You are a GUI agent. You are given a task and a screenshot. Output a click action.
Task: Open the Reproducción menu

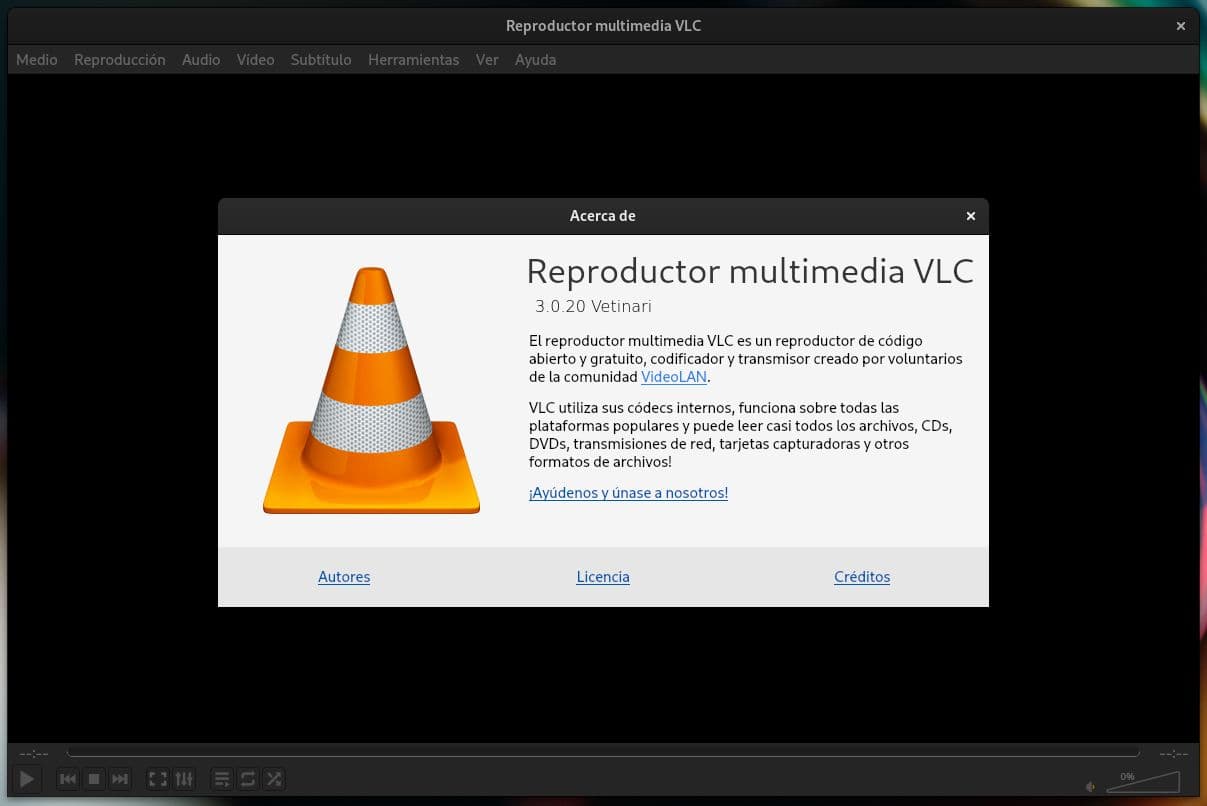pos(120,60)
